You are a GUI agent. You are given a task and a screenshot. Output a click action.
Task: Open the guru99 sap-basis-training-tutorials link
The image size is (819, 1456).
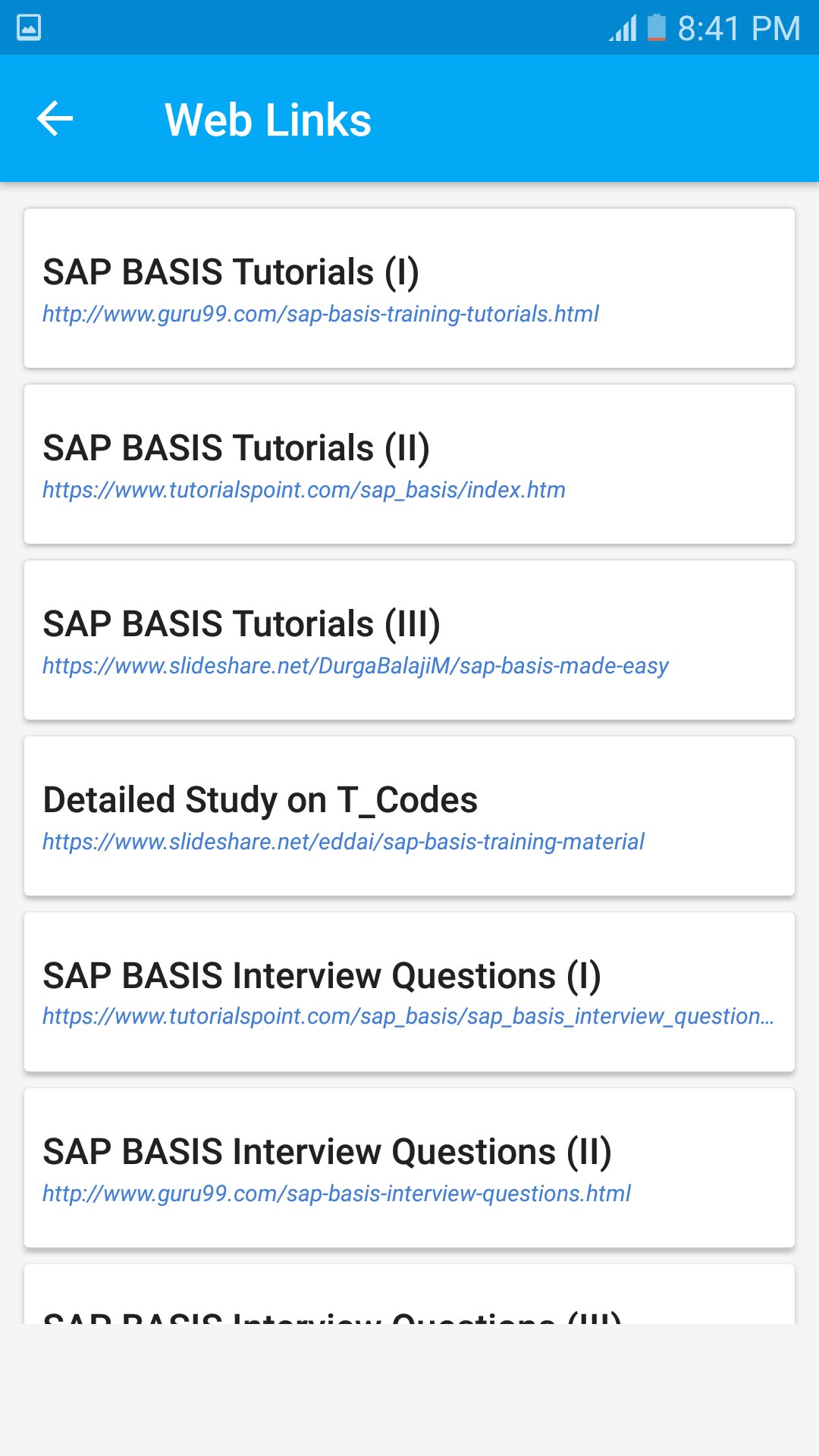pyautogui.click(x=320, y=314)
